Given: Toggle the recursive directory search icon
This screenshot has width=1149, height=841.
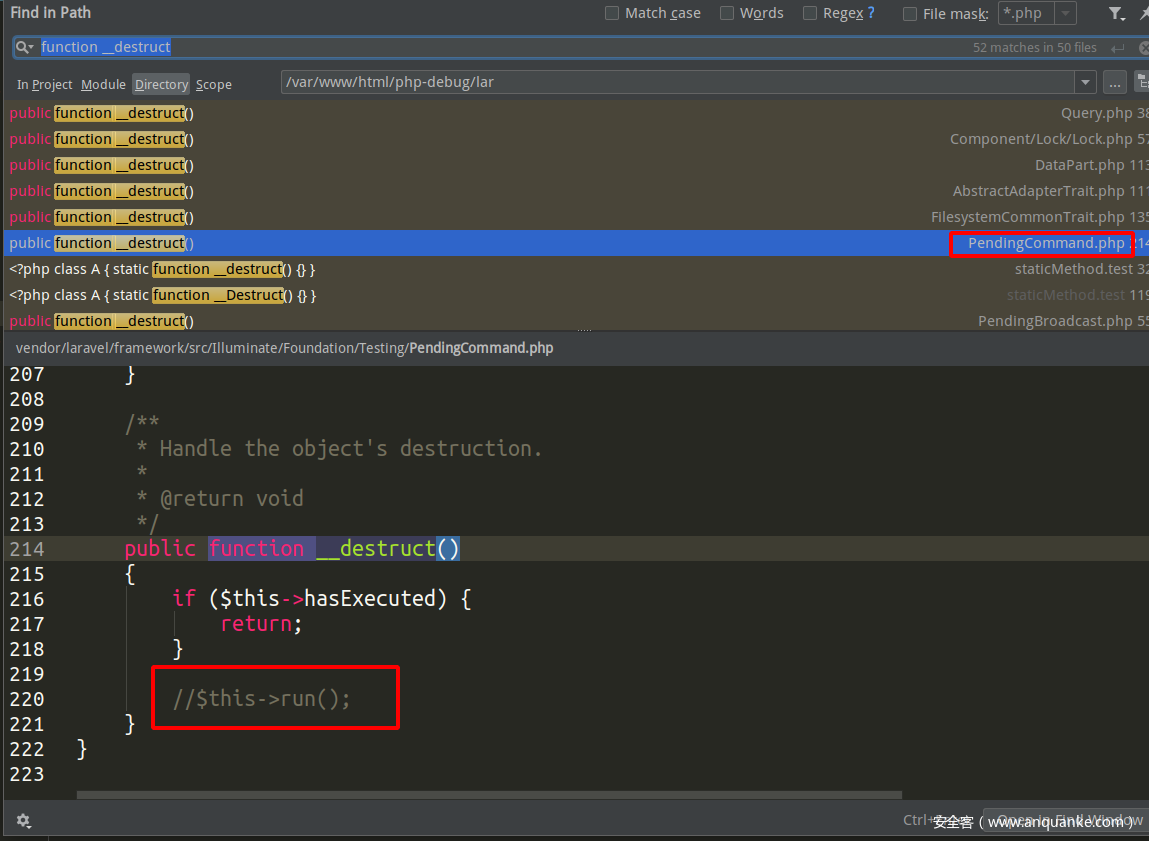Looking at the screenshot, I should [1141, 82].
